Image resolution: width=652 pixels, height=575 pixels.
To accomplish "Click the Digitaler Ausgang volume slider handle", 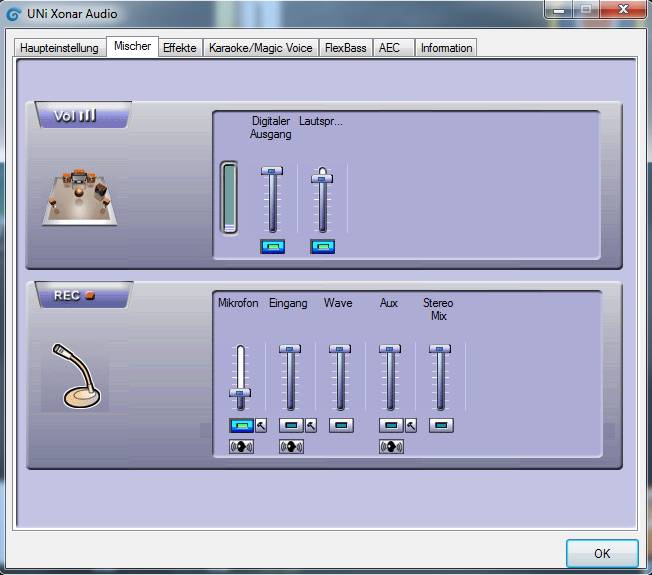I will (272, 171).
